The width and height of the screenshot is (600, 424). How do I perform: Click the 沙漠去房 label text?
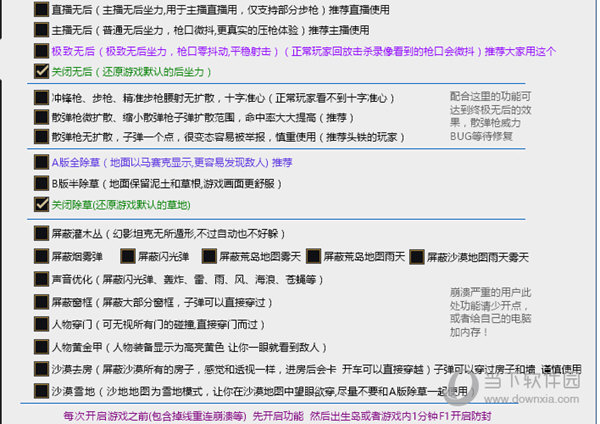click(x=316, y=369)
